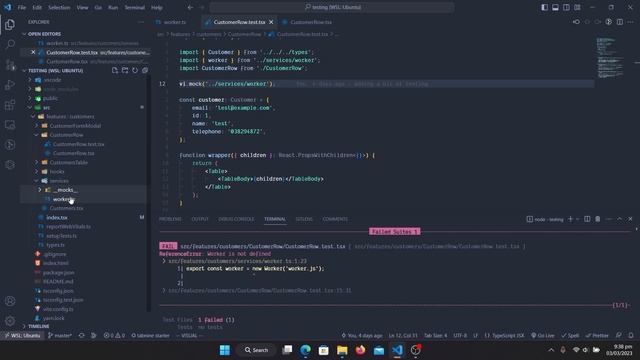Collapse the Open Editors section

24,34
